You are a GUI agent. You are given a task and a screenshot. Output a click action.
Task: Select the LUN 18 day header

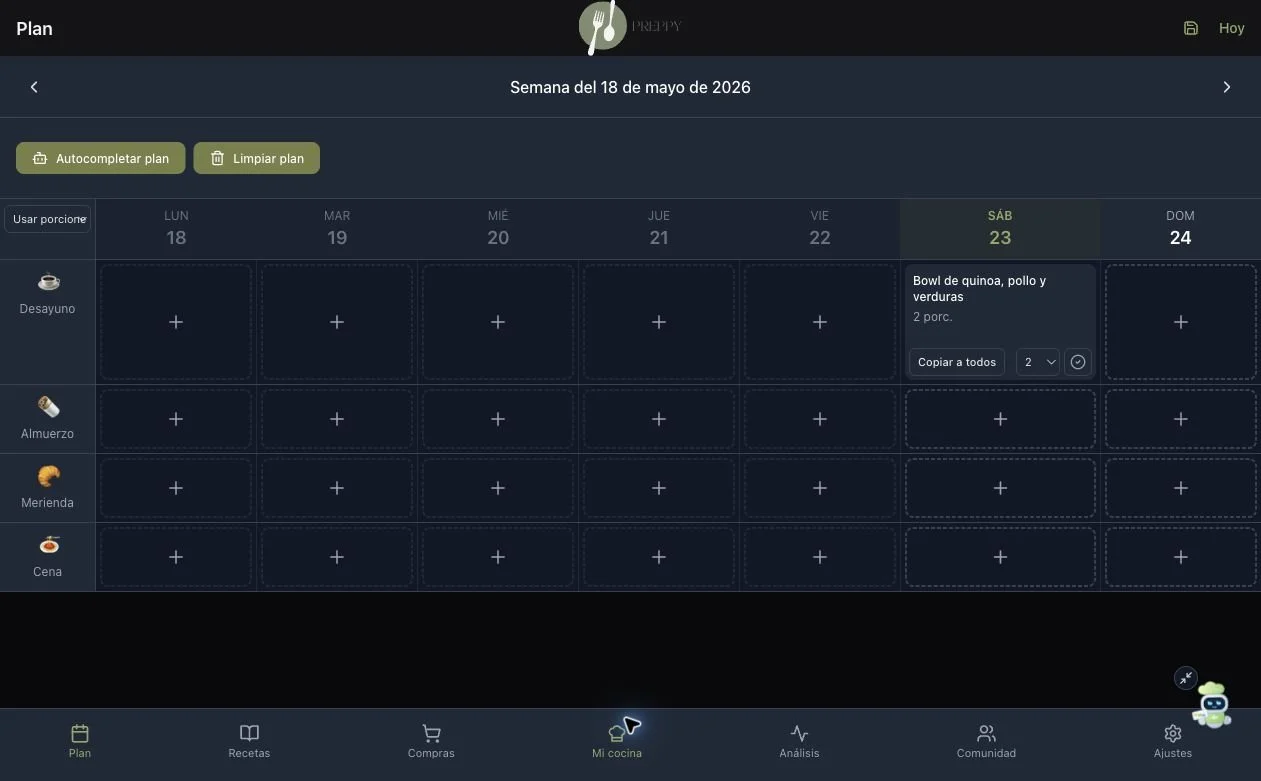coord(176,228)
